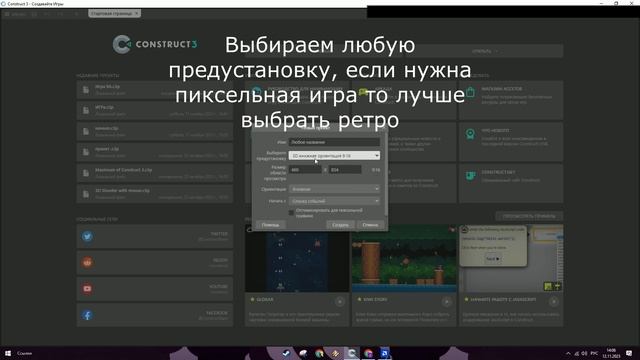Open the Facebook social link icon
Viewport: 640px width, 360px height.
[x=87, y=315]
